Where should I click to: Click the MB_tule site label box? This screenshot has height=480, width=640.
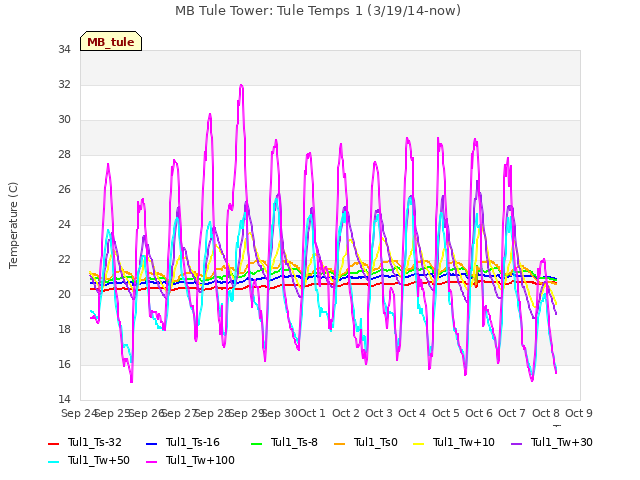click(111, 42)
